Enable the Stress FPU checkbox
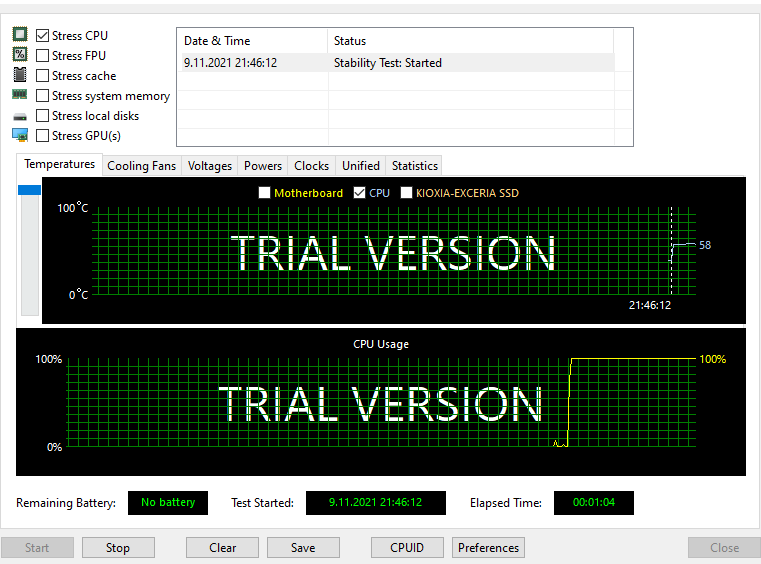The height and width of the screenshot is (564, 761). pos(42,55)
